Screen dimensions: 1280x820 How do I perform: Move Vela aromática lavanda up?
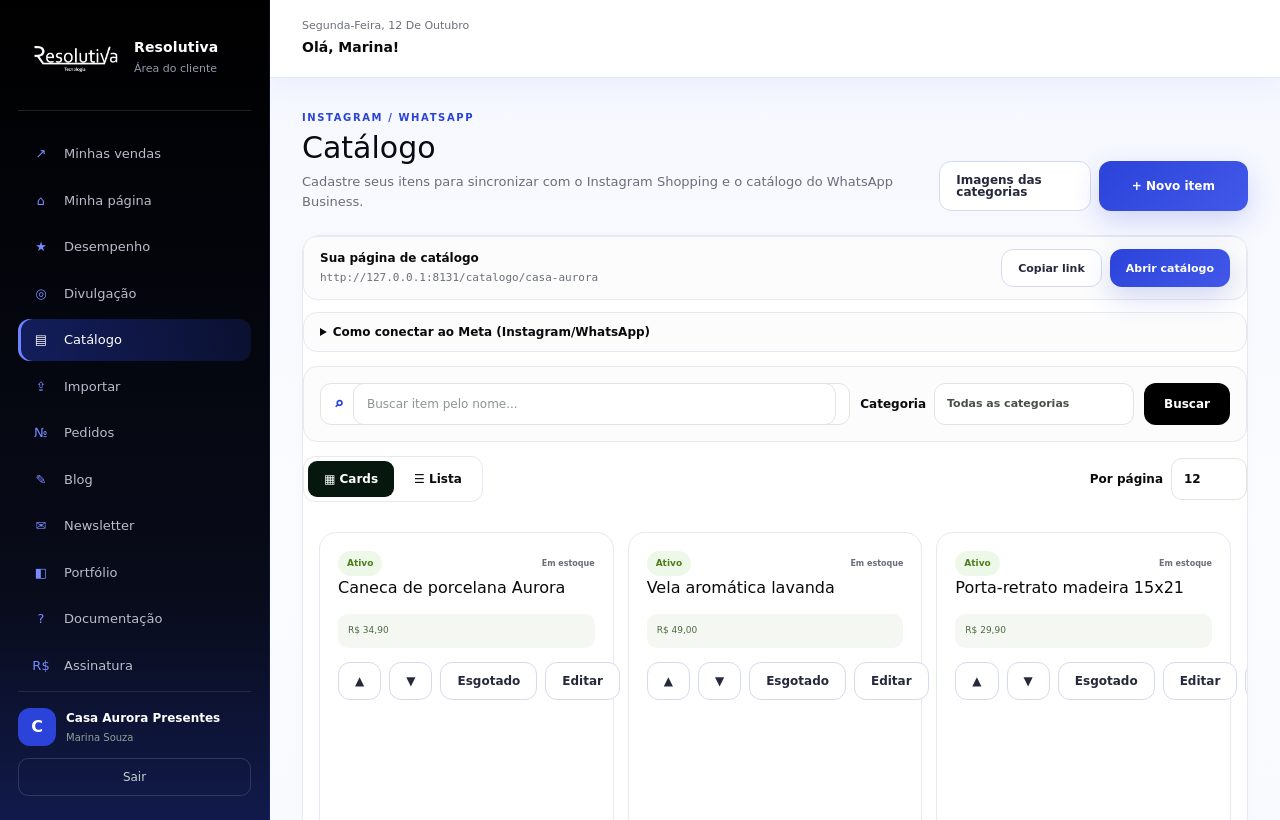pos(668,681)
